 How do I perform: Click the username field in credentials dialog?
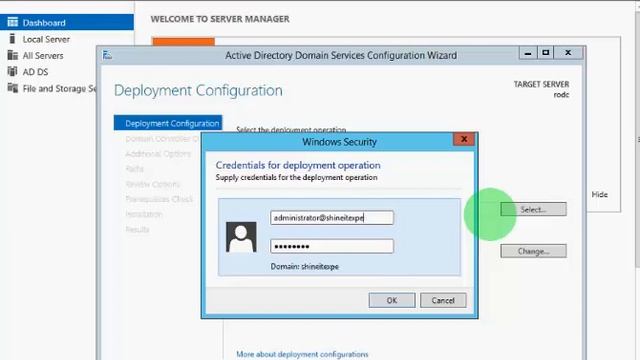click(332, 218)
